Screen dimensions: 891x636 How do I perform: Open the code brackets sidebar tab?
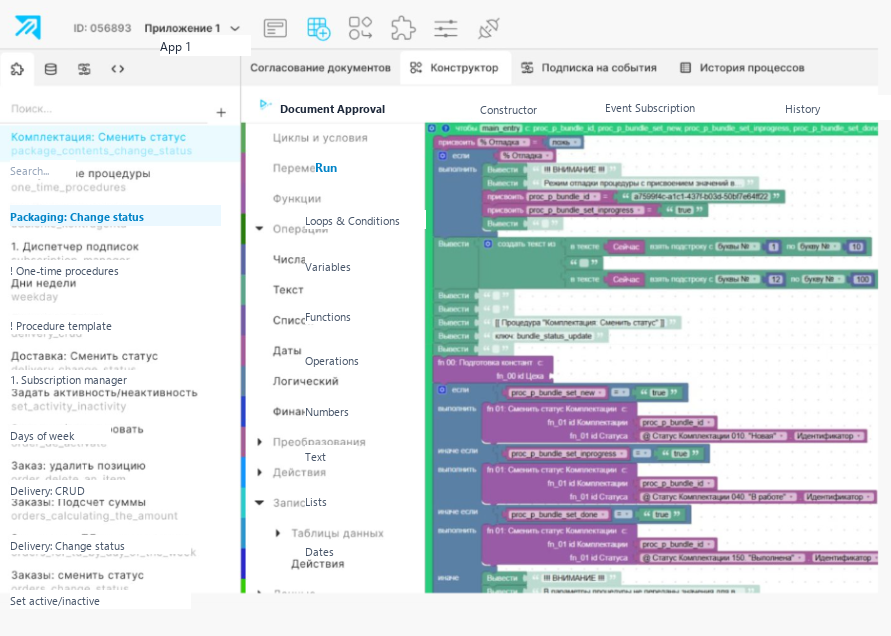[118, 69]
